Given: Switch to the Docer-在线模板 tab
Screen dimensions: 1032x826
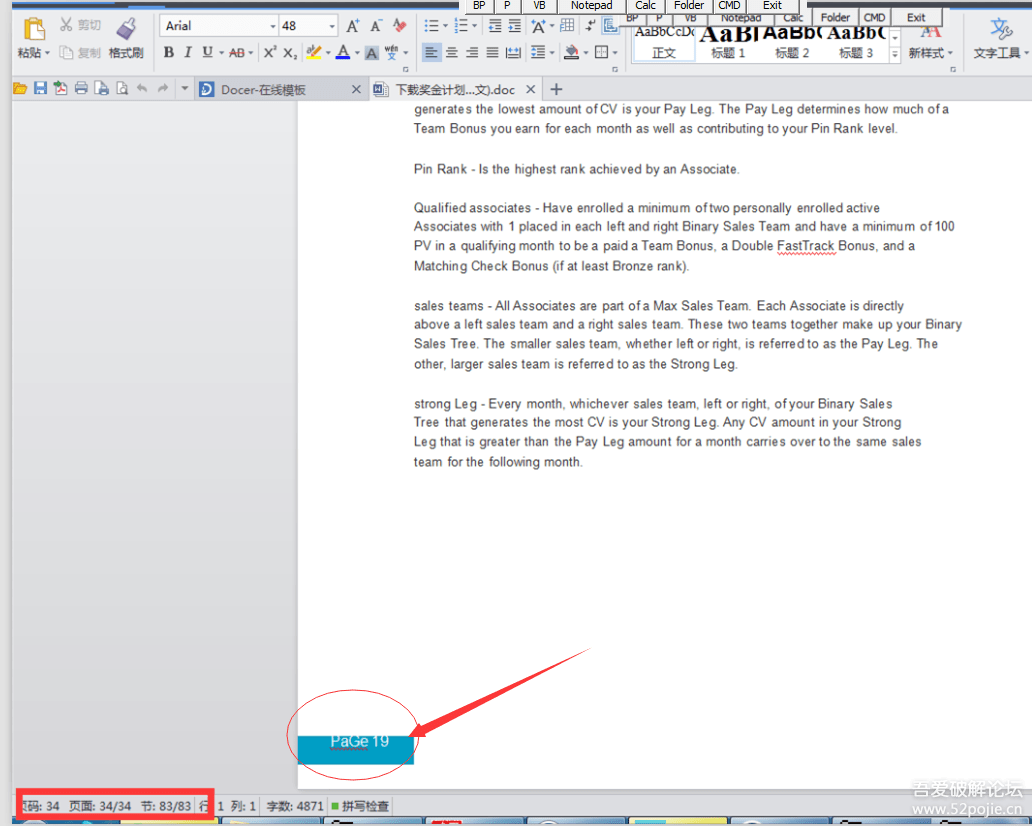Looking at the screenshot, I should pyautogui.click(x=264, y=90).
